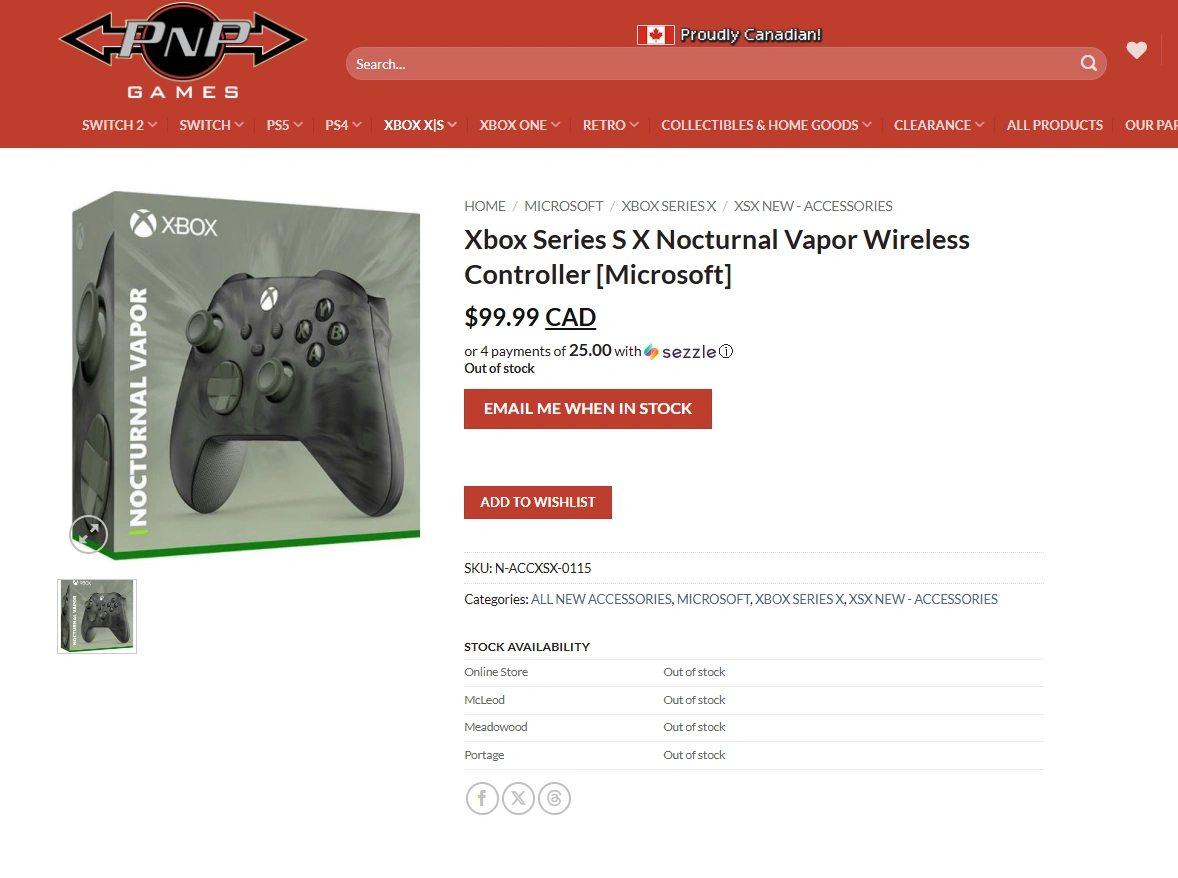Expand the PS5 dropdown menu
This screenshot has height=878, width=1178.
coord(285,125)
